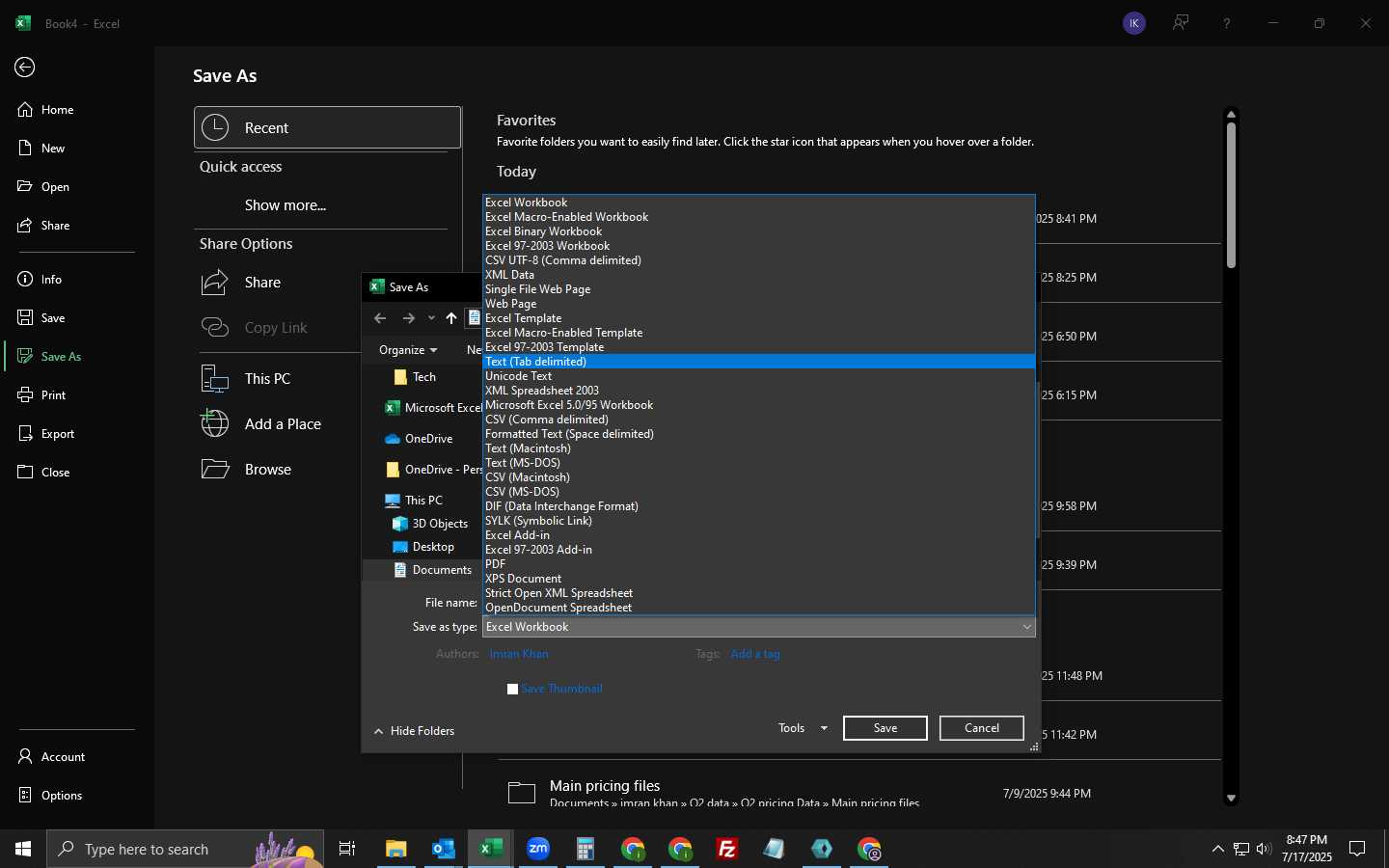
Task: Click the Imran Khan author name
Action: pyautogui.click(x=519, y=654)
